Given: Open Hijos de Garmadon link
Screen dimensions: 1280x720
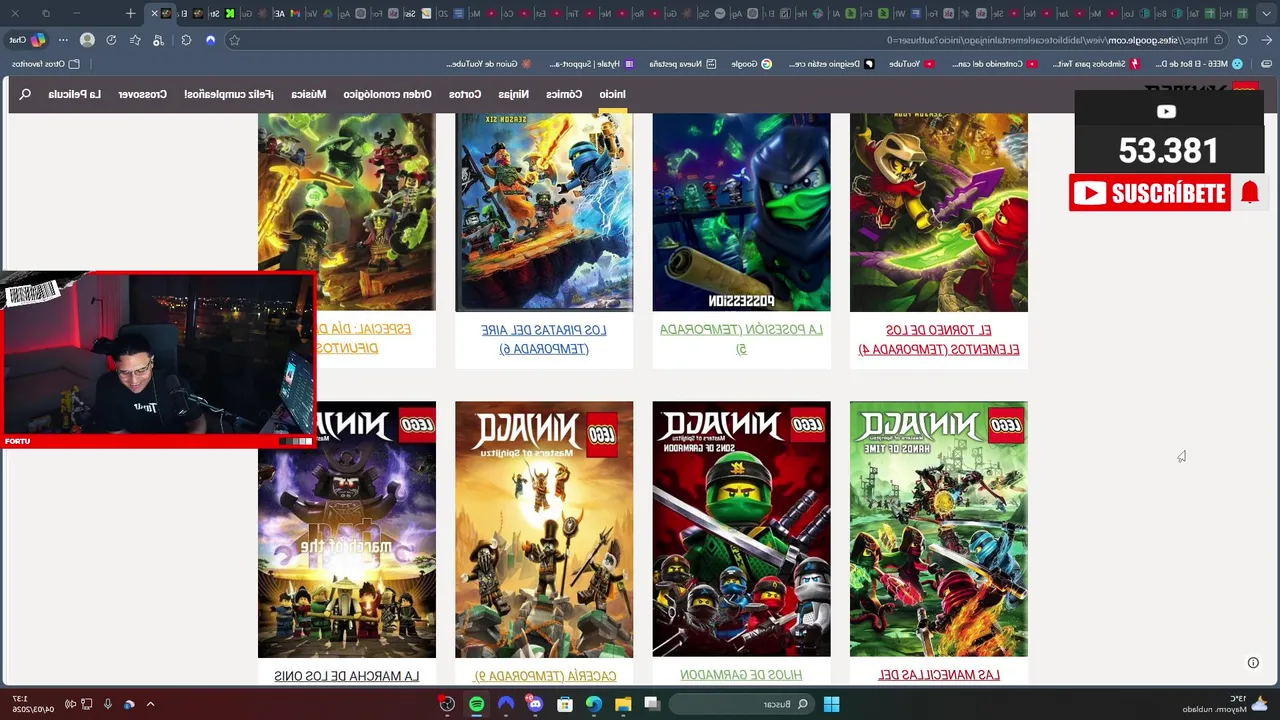Looking at the screenshot, I should coord(741,675).
